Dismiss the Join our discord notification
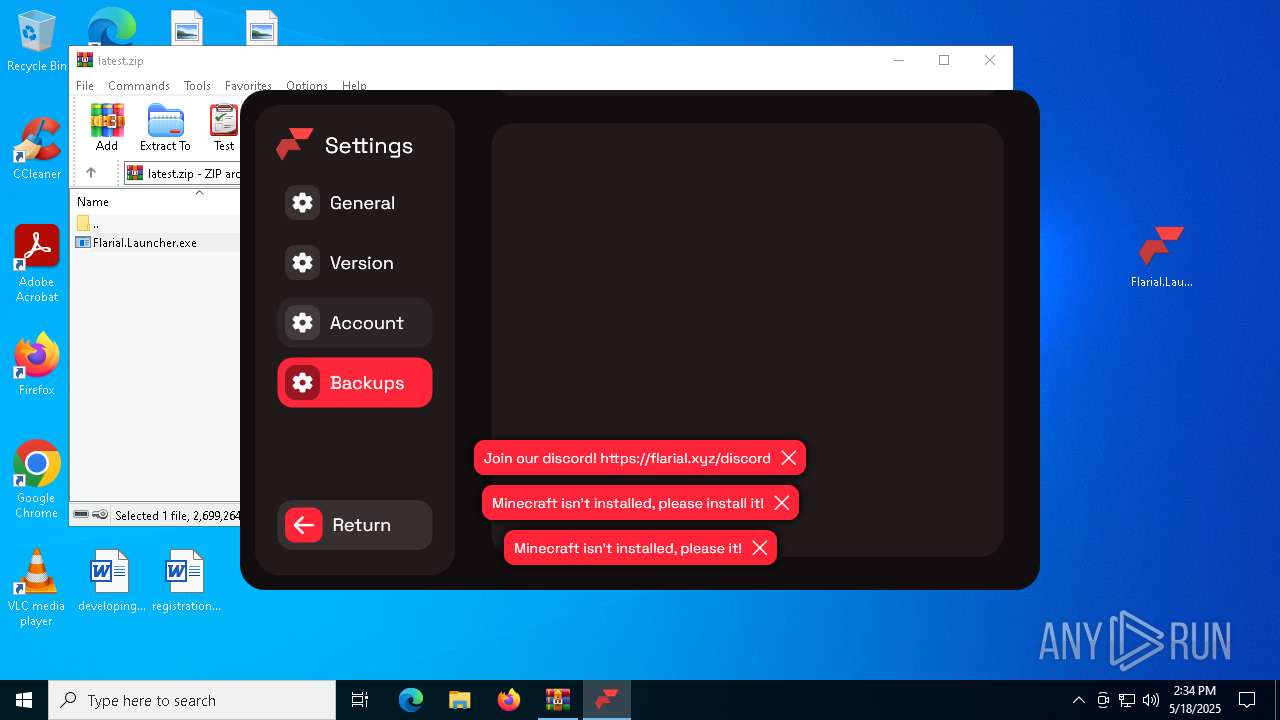This screenshot has height=720, width=1280. 789,458
